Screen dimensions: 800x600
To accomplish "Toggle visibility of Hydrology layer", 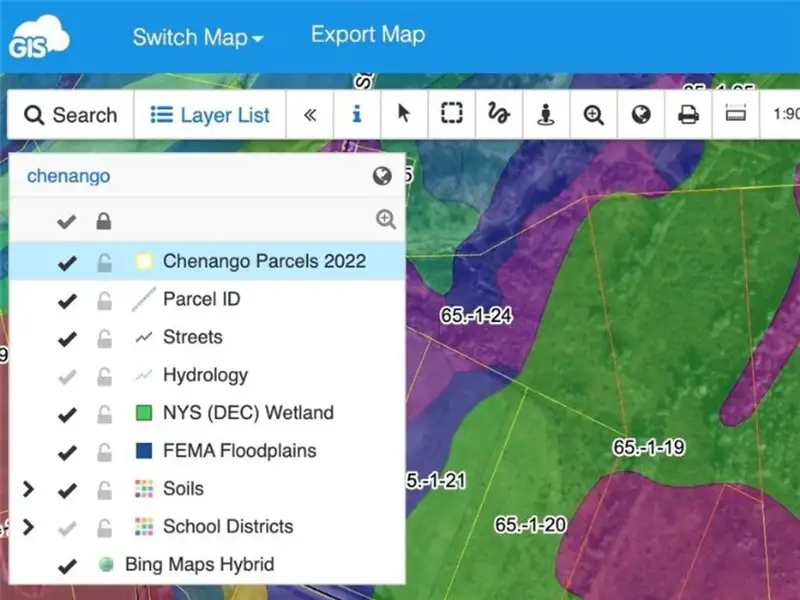I will (x=67, y=376).
